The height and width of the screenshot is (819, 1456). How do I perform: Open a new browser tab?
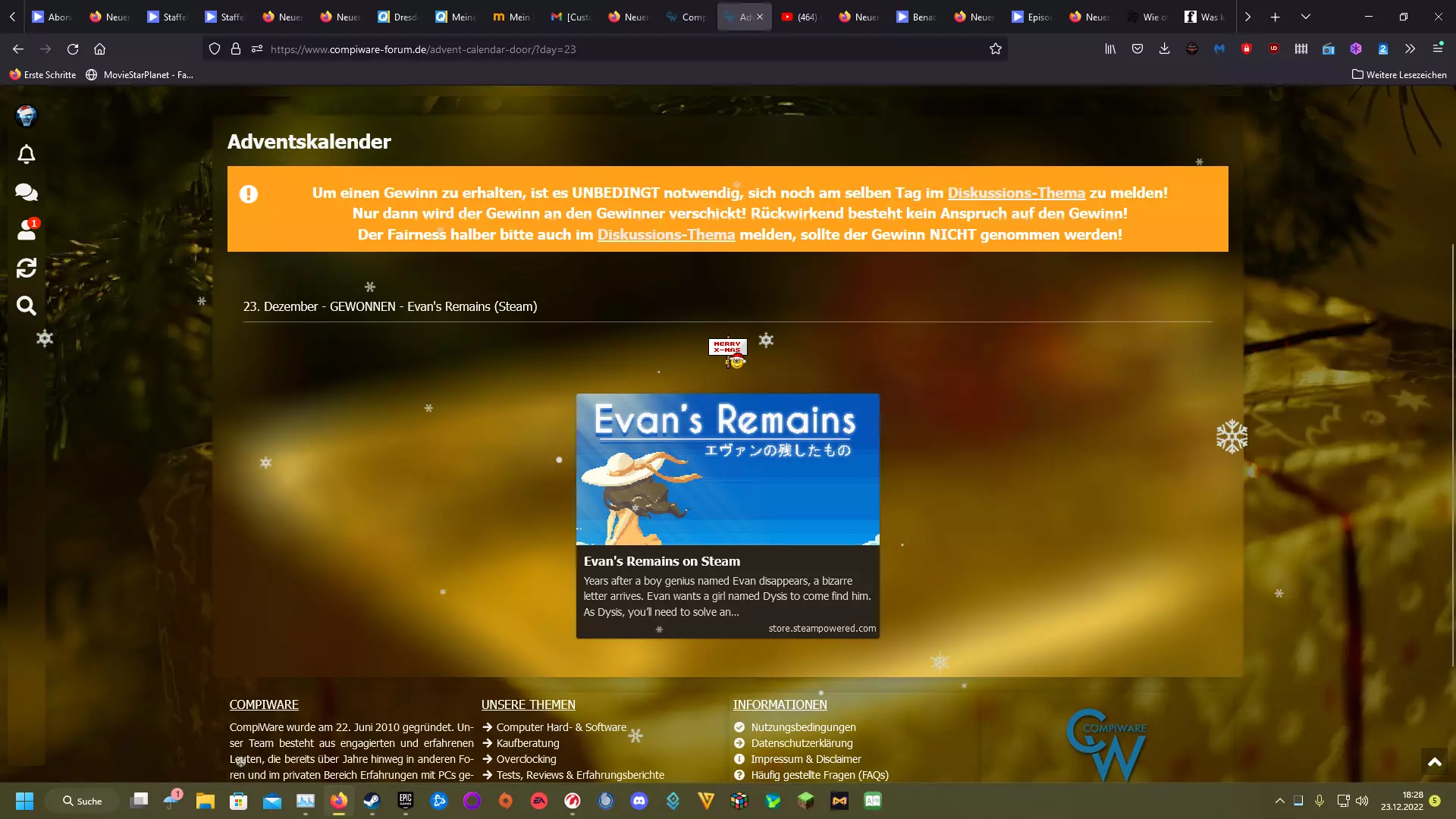[1276, 17]
